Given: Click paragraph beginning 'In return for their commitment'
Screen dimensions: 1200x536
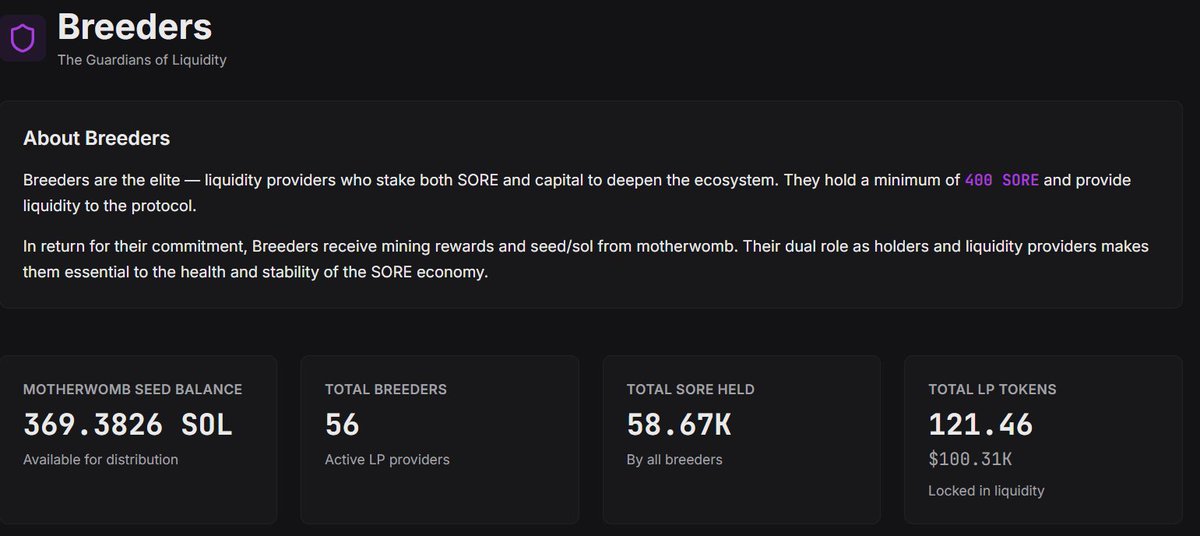Looking at the screenshot, I should point(586,259).
